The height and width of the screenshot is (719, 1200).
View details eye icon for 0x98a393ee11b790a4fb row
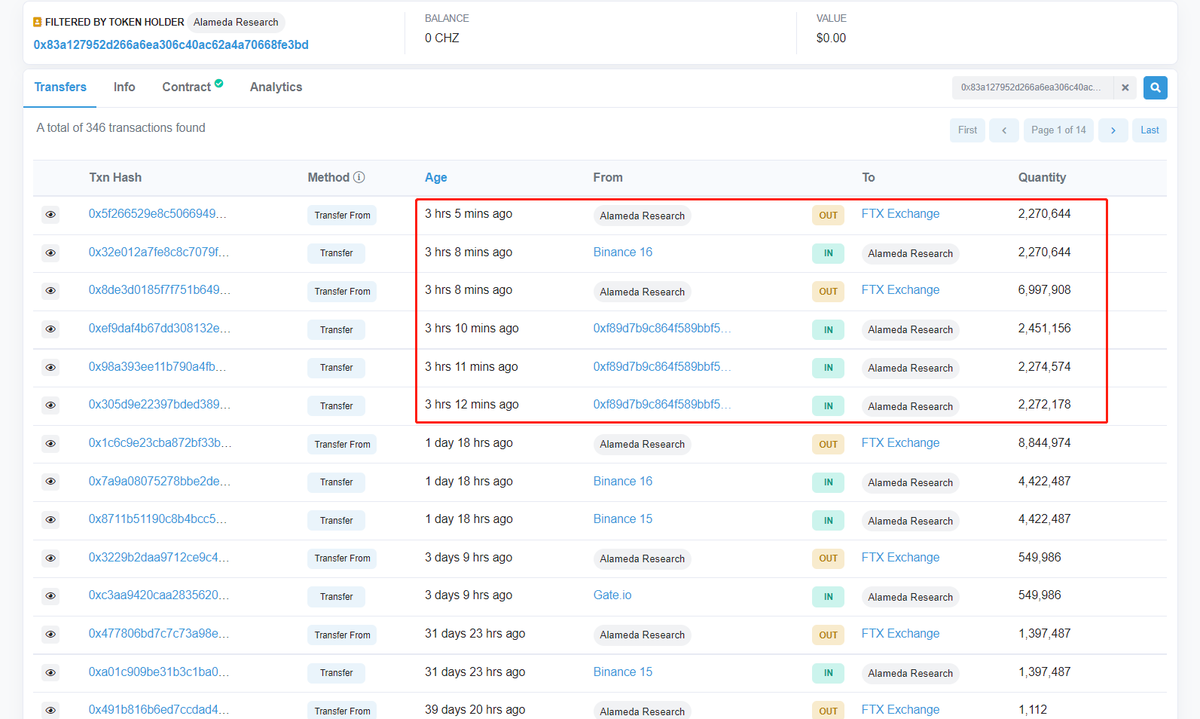pos(51,367)
